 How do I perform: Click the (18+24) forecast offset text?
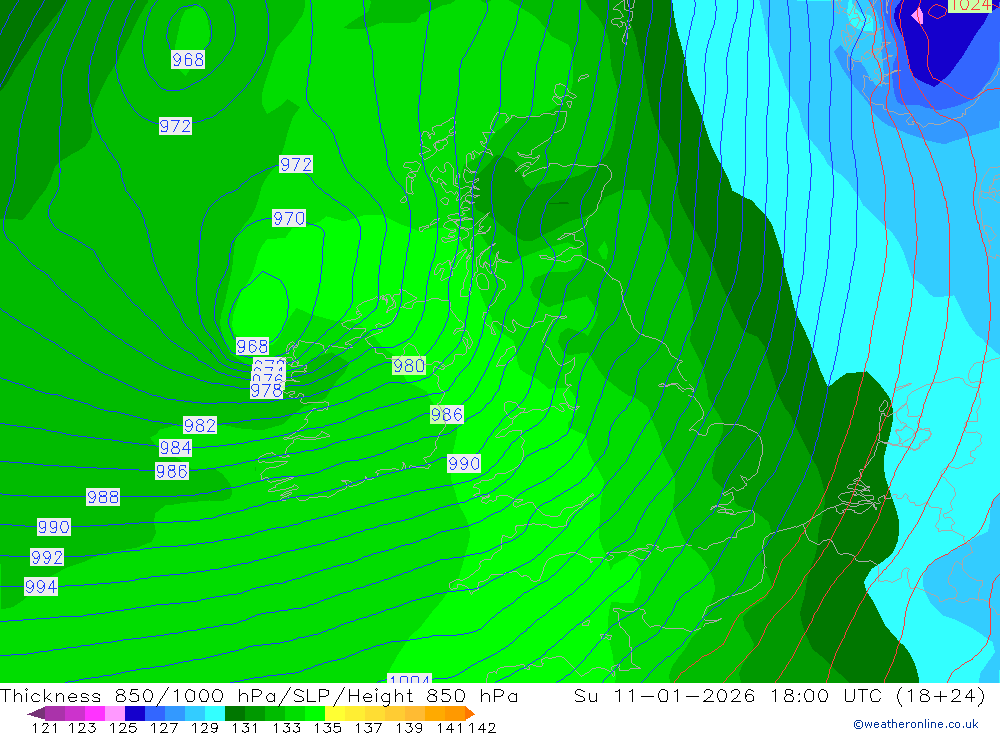[x=941, y=695]
